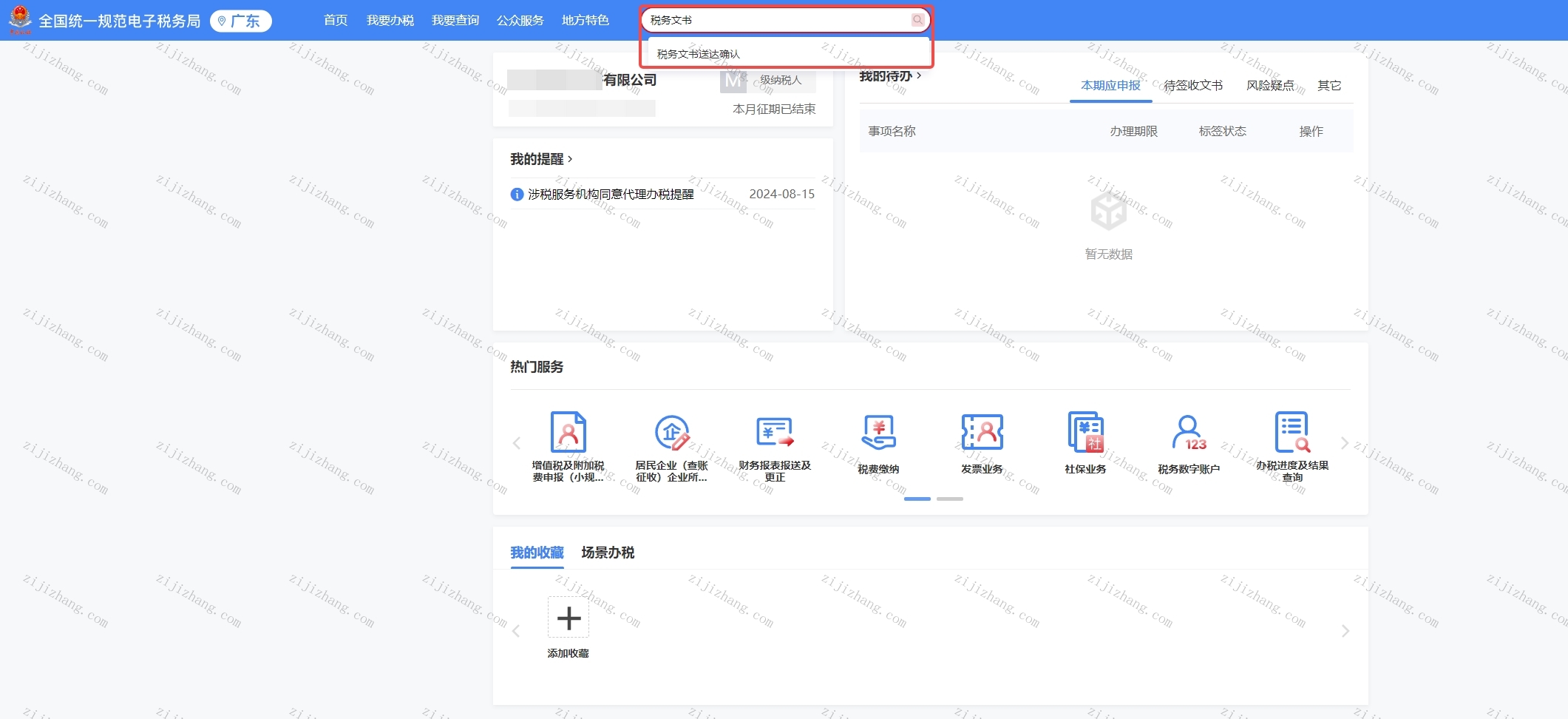
Task: Click 标签状态 column header
Action: pyautogui.click(x=1223, y=132)
